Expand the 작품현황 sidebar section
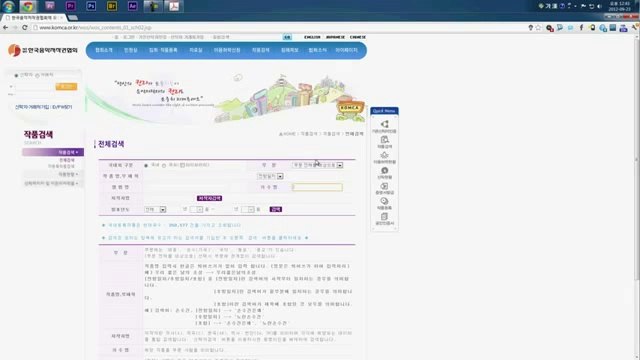This screenshot has height=360, width=640. [x=53, y=174]
